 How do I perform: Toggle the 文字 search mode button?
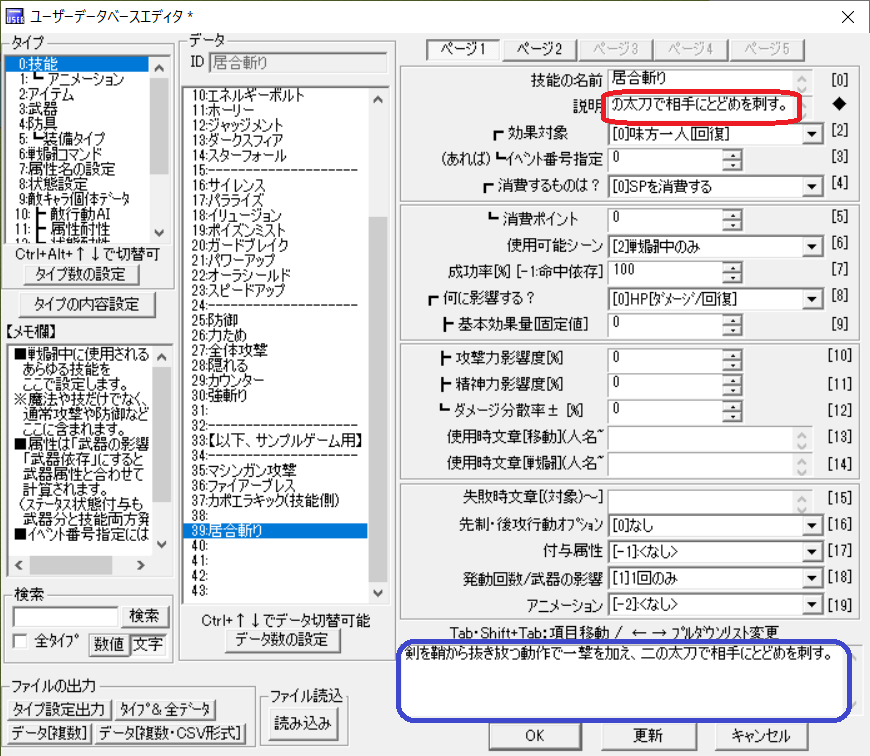(149, 644)
